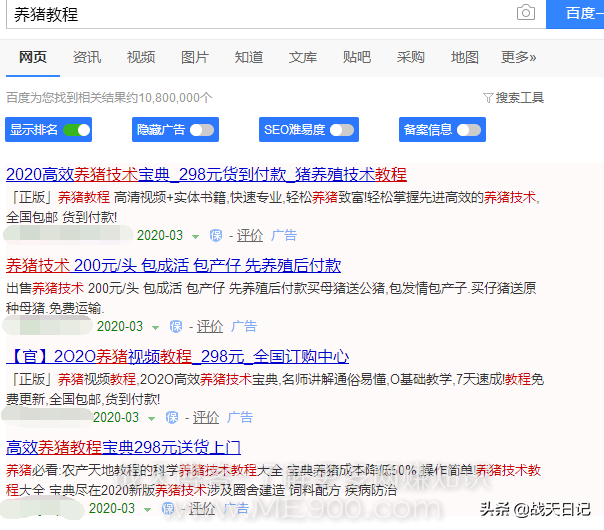Expand the 更多» menu
The height and width of the screenshot is (530, 604).
[518, 57]
